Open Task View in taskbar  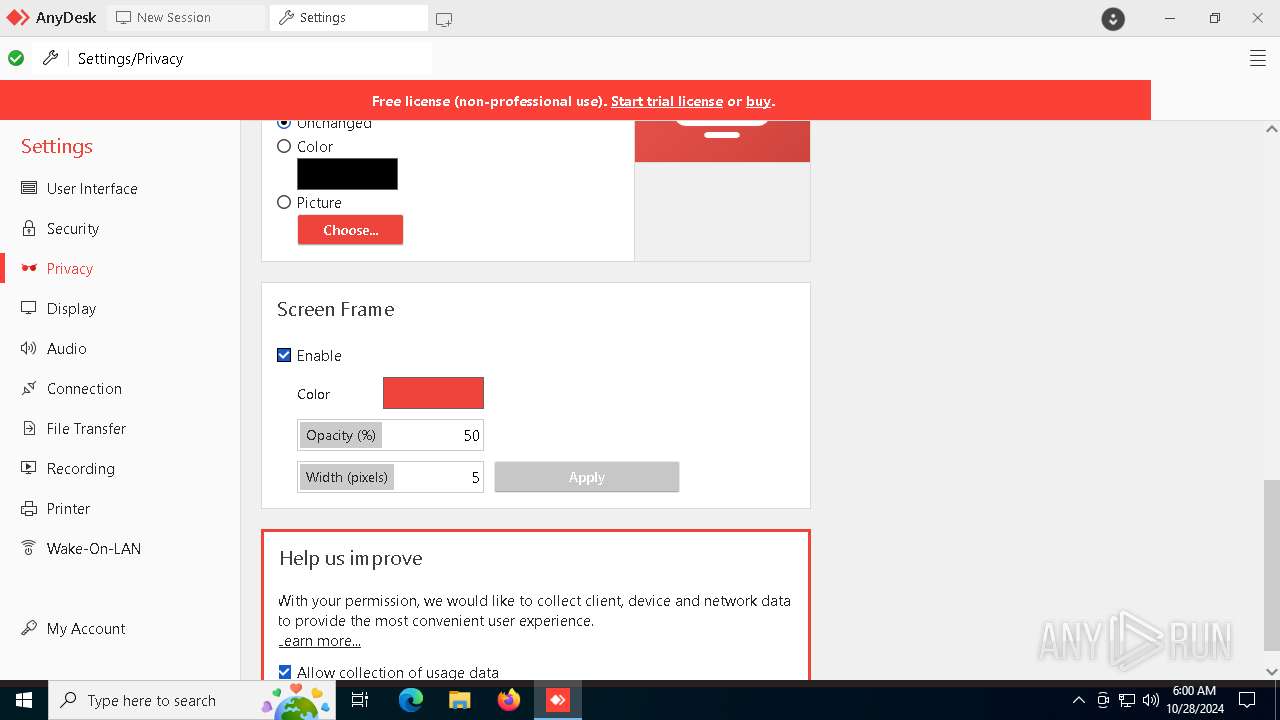pyautogui.click(x=360, y=700)
